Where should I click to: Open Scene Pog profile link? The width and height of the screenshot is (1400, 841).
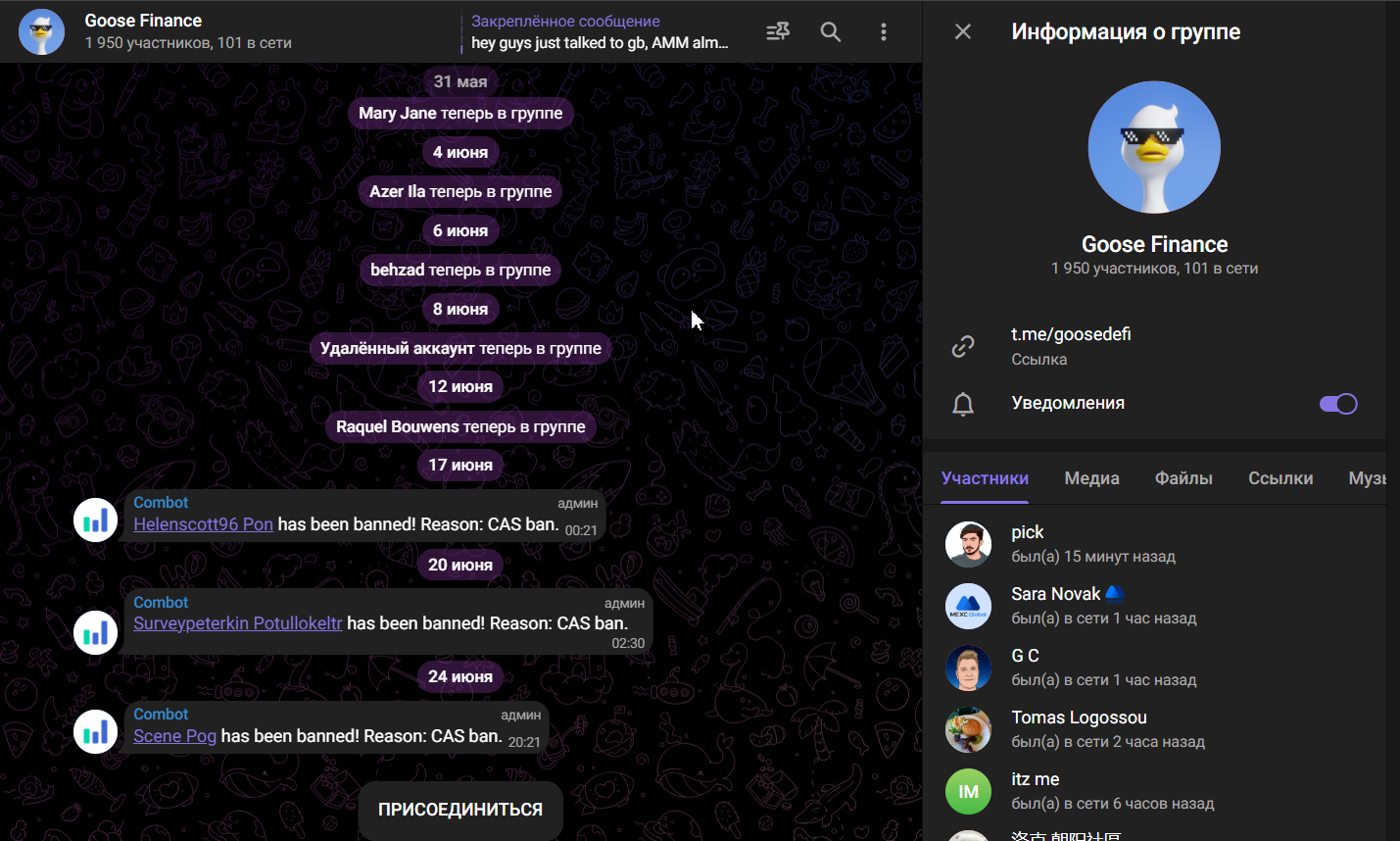174,736
